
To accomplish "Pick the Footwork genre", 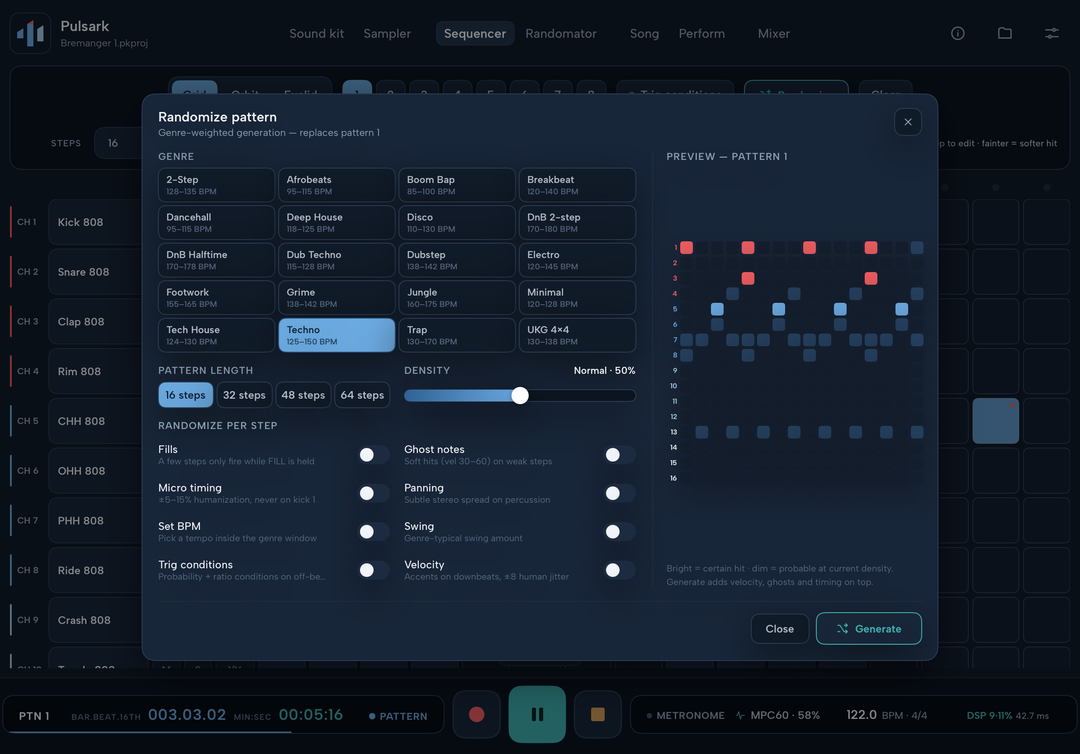I will coord(216,297).
